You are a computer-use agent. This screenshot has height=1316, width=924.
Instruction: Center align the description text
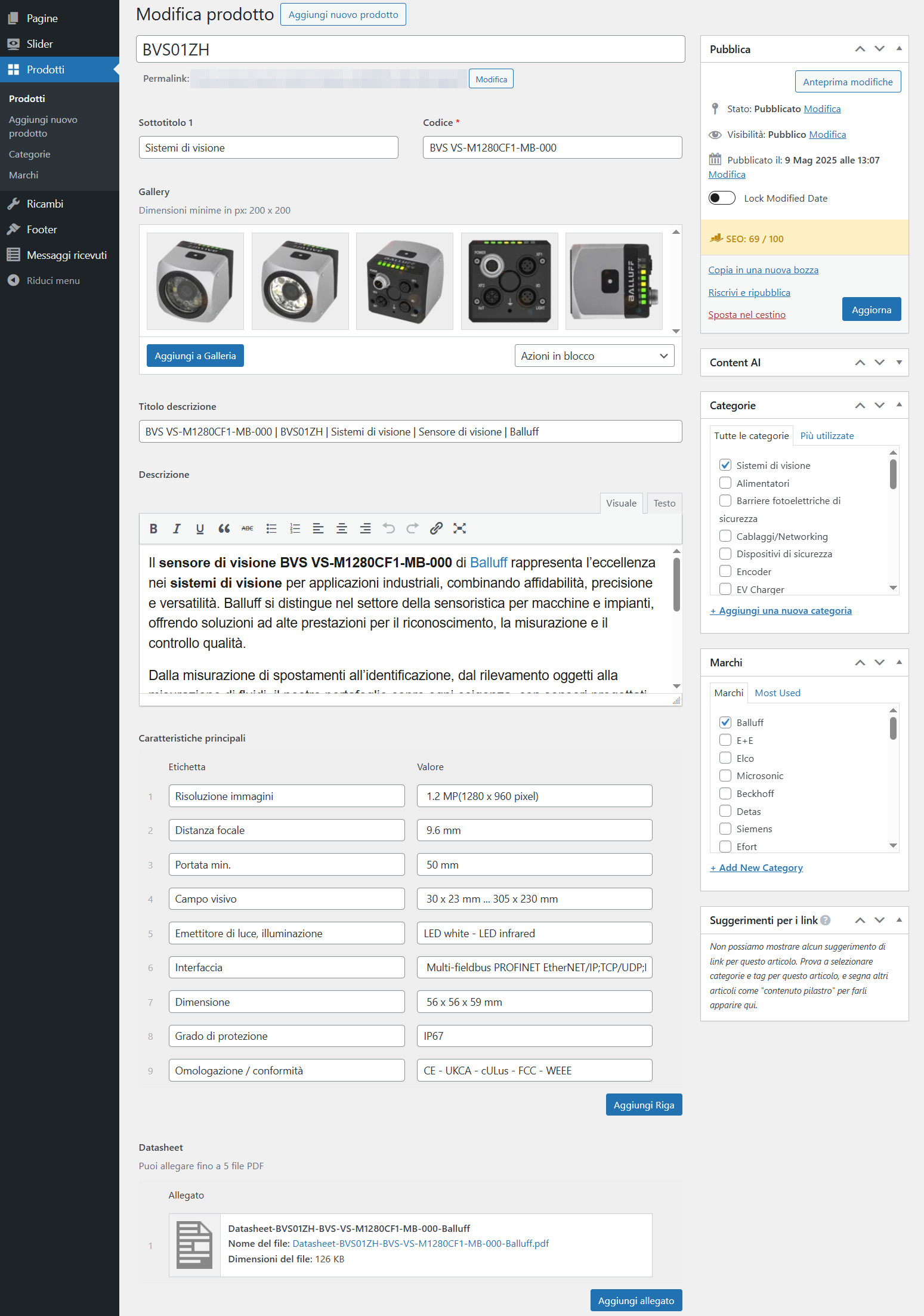342,529
